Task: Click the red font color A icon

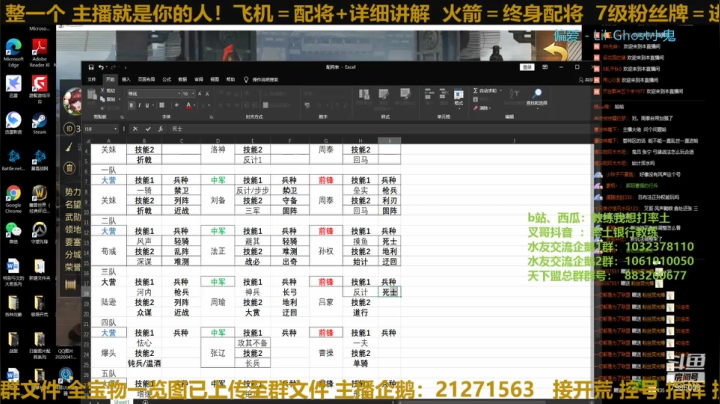Action: click(x=189, y=105)
